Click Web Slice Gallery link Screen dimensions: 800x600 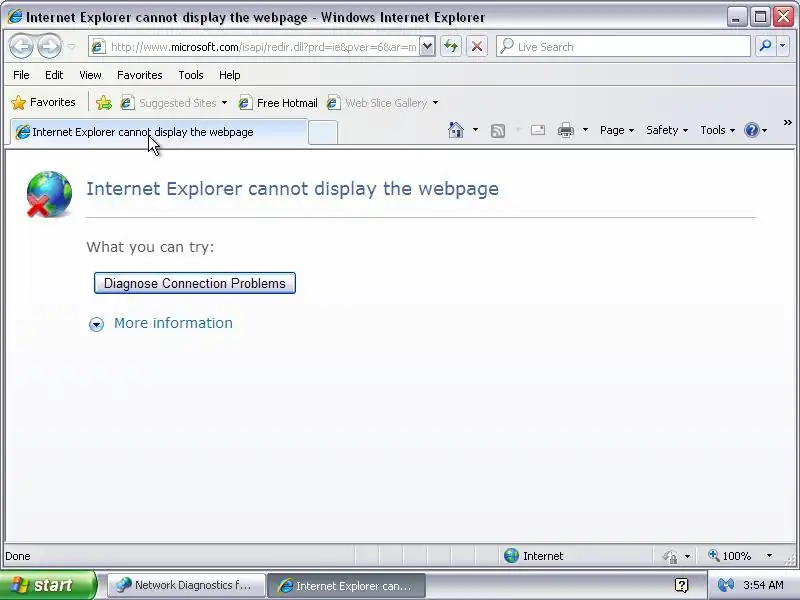386,103
